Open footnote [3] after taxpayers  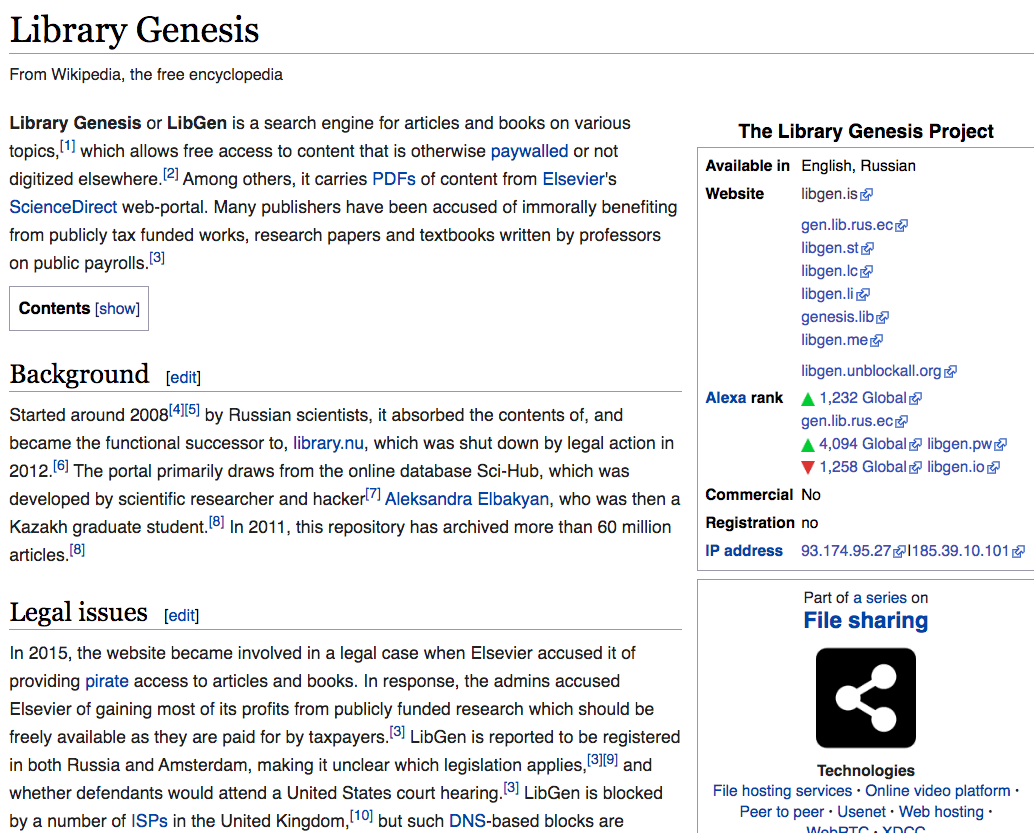(397, 731)
